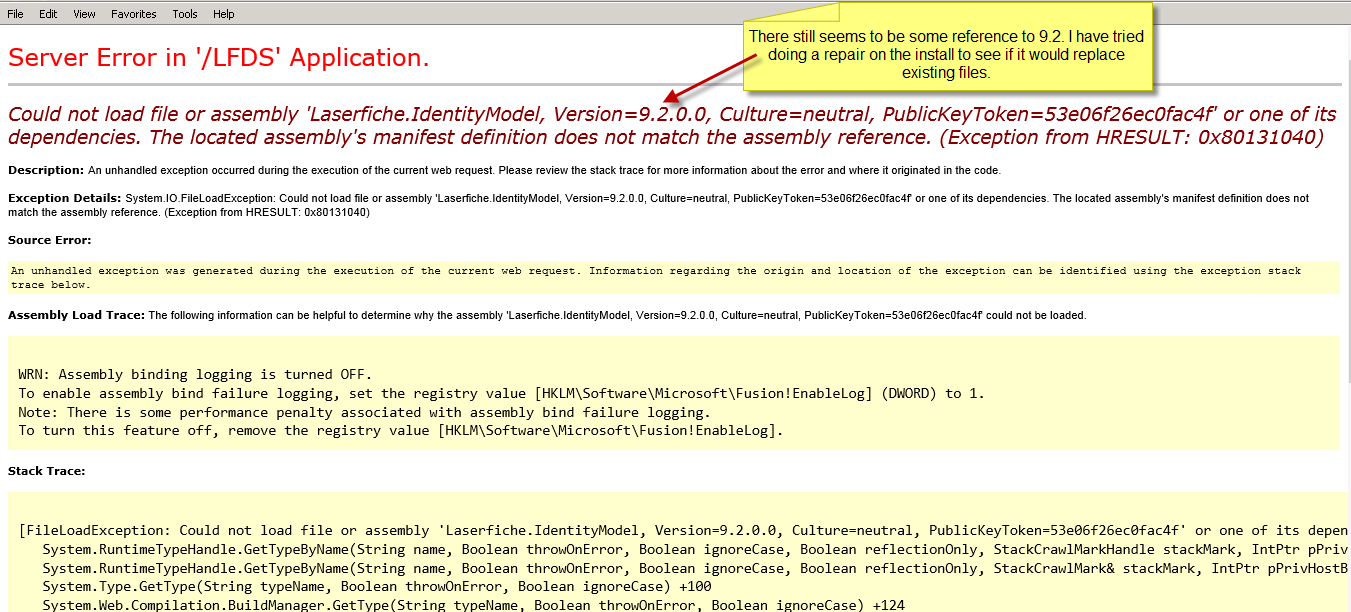Click the 'Server Error in /LFDS Application' heading

coord(219,58)
